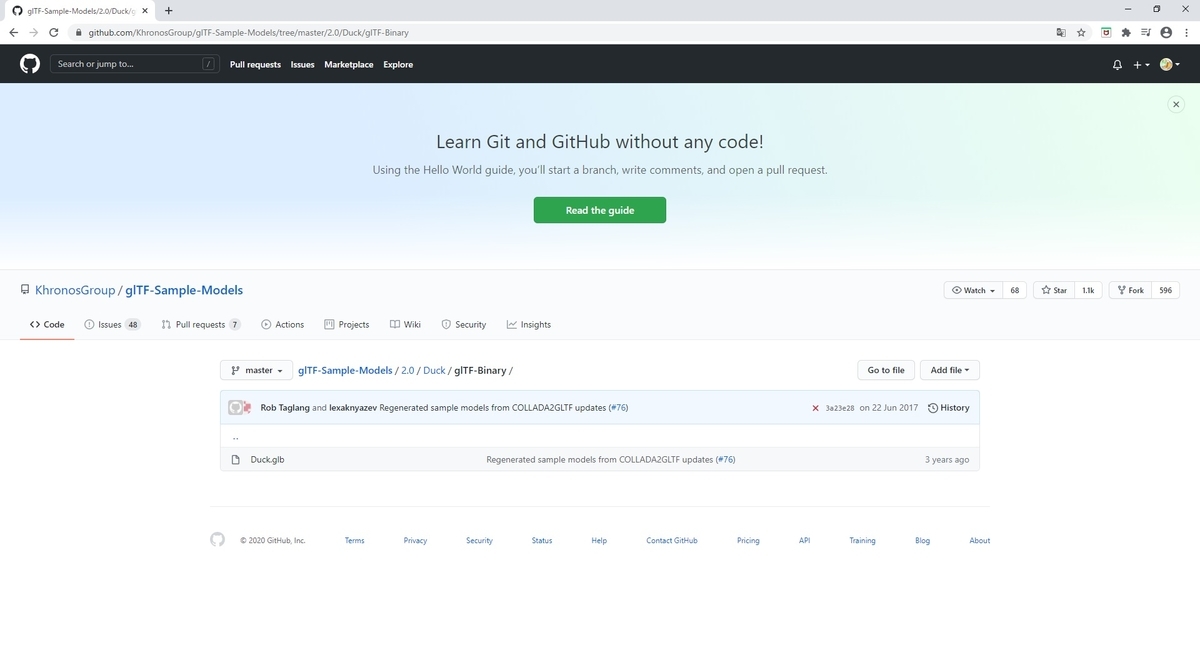Open a new browser tab
The image size is (1200, 650).
168,10
